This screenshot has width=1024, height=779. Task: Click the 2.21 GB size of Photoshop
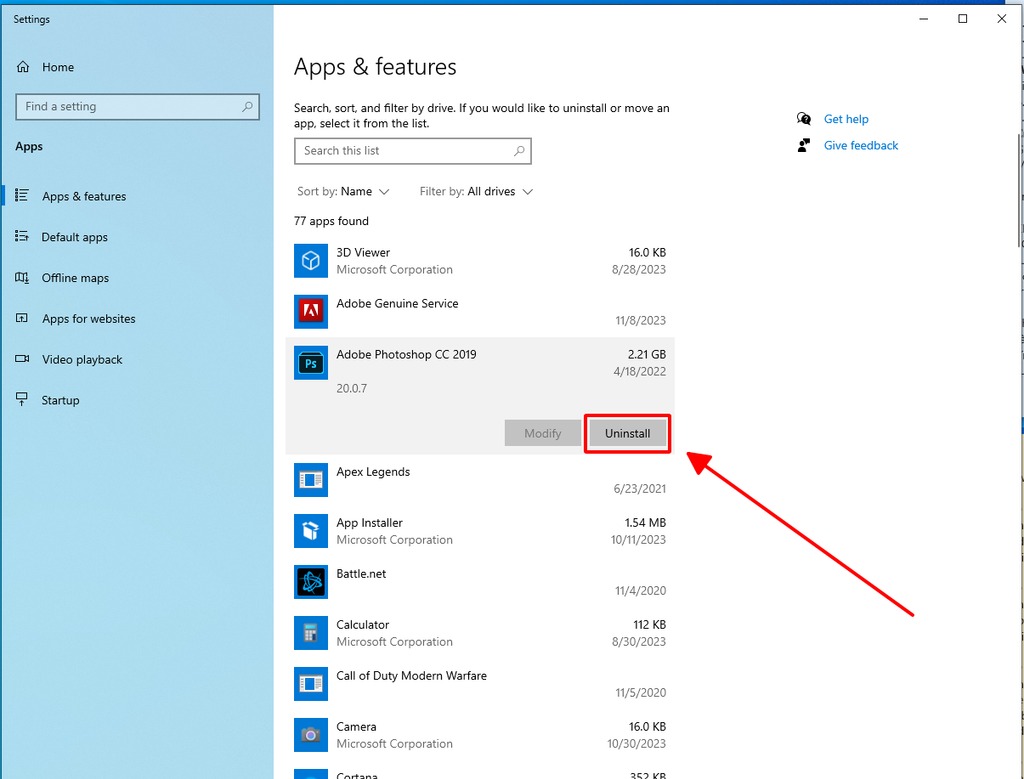647,355
